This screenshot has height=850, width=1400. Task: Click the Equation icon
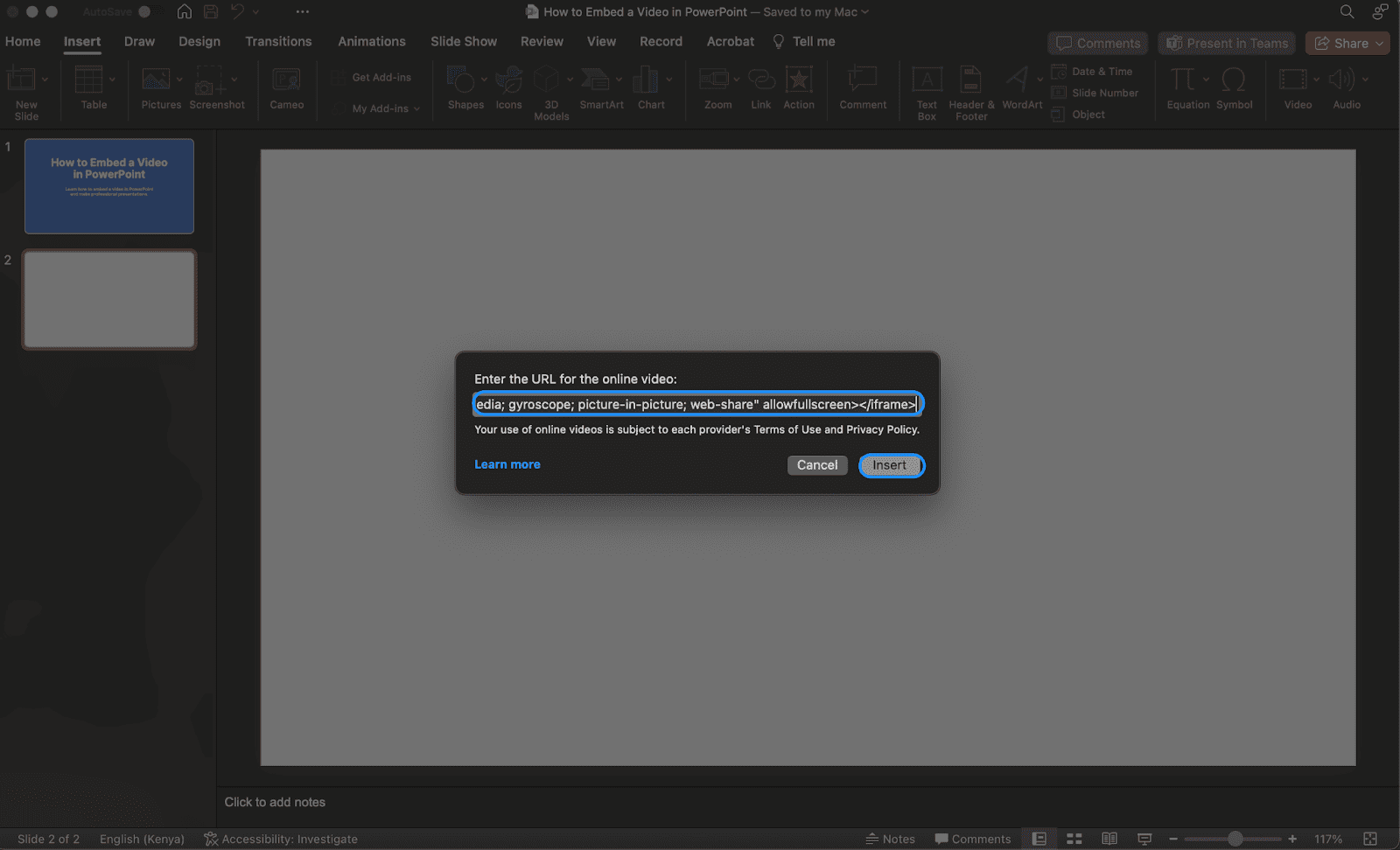(1183, 80)
